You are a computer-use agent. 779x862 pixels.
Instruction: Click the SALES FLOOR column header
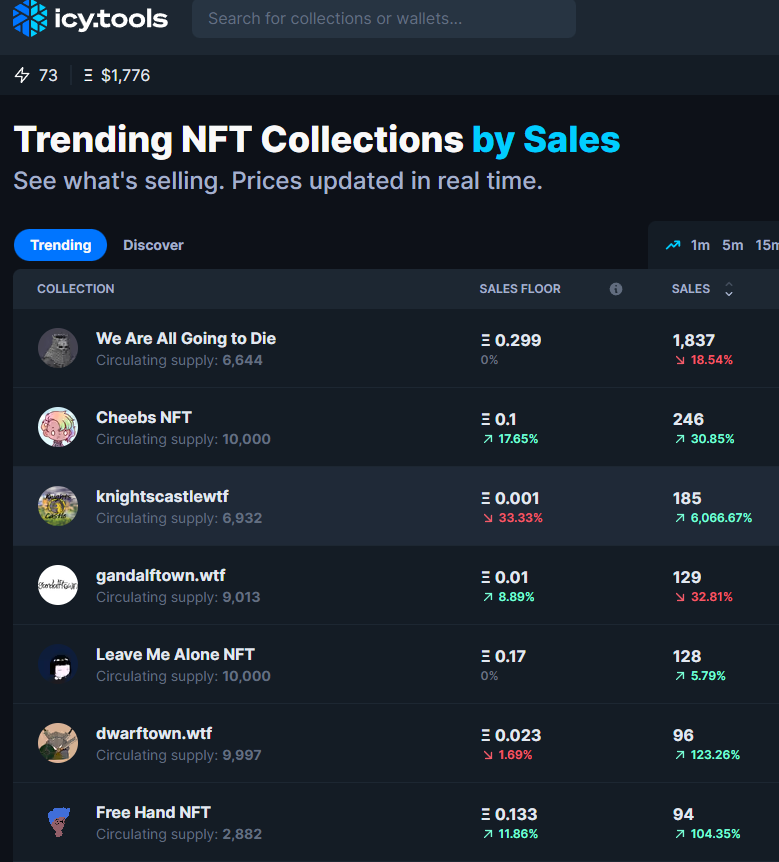520,289
